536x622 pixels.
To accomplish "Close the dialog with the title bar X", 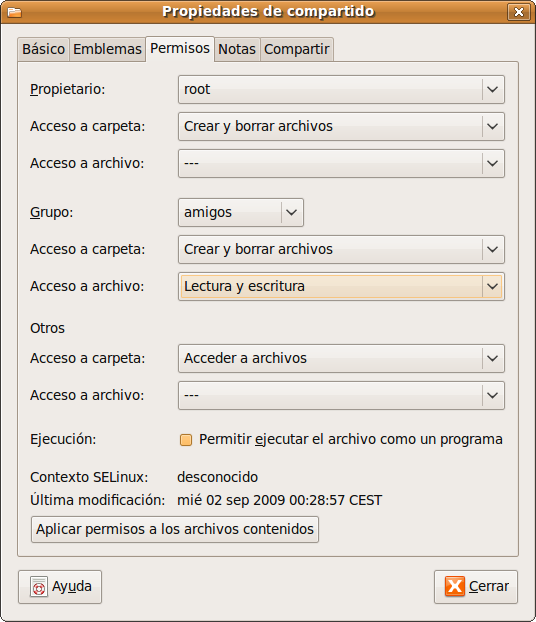I will [x=519, y=12].
